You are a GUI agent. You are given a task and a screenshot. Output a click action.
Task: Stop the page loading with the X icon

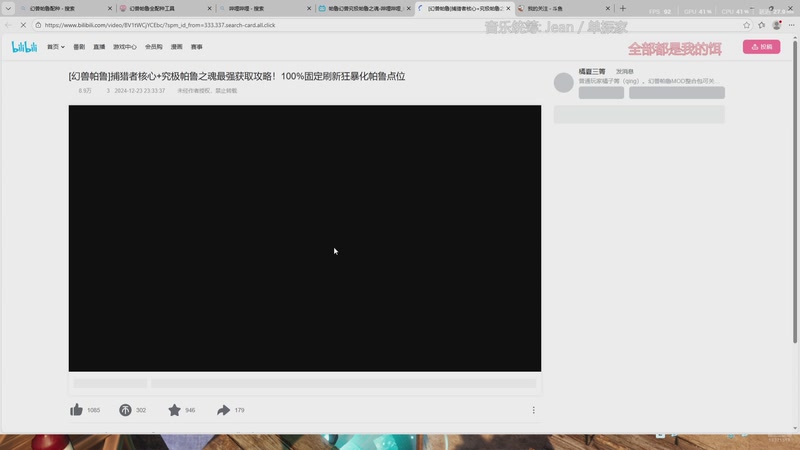[23, 25]
